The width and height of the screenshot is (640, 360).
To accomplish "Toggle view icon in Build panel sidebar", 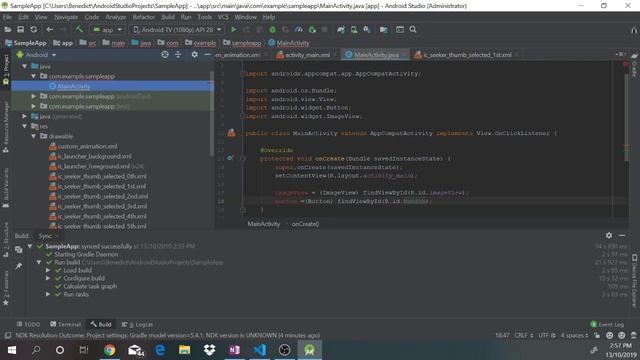I will pos(19,250).
